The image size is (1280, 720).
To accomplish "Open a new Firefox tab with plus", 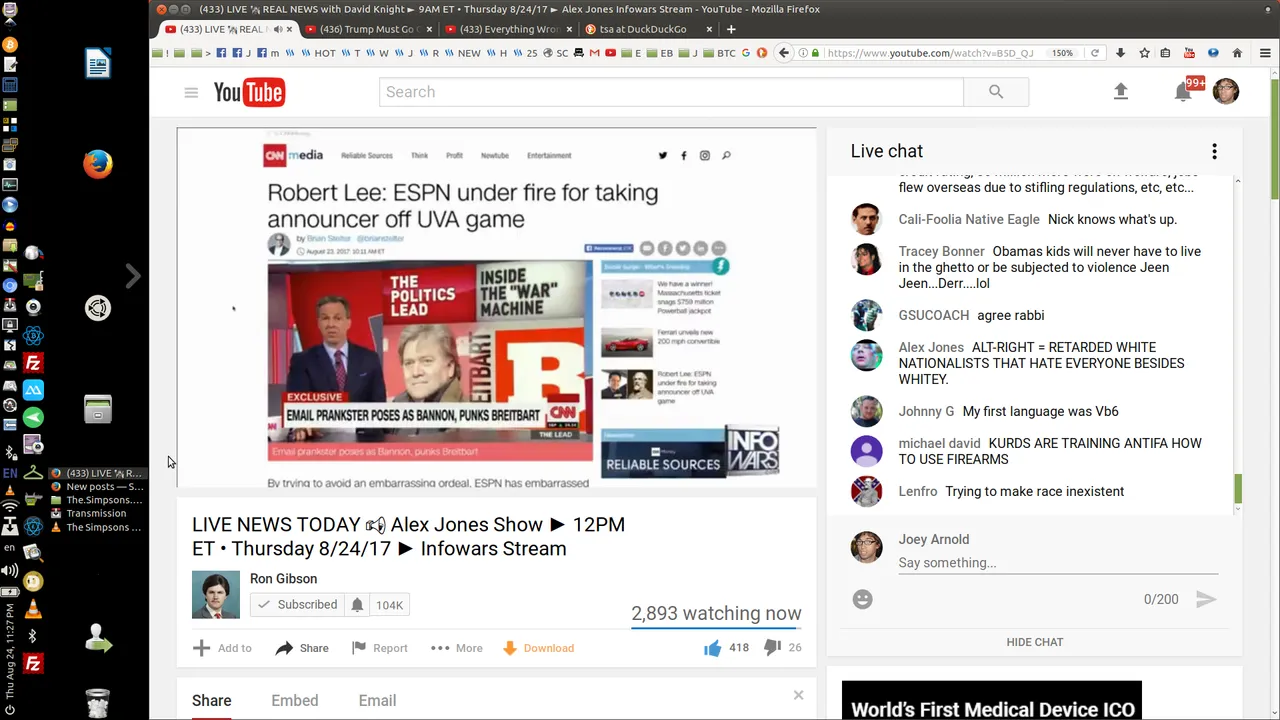I will [x=731, y=29].
